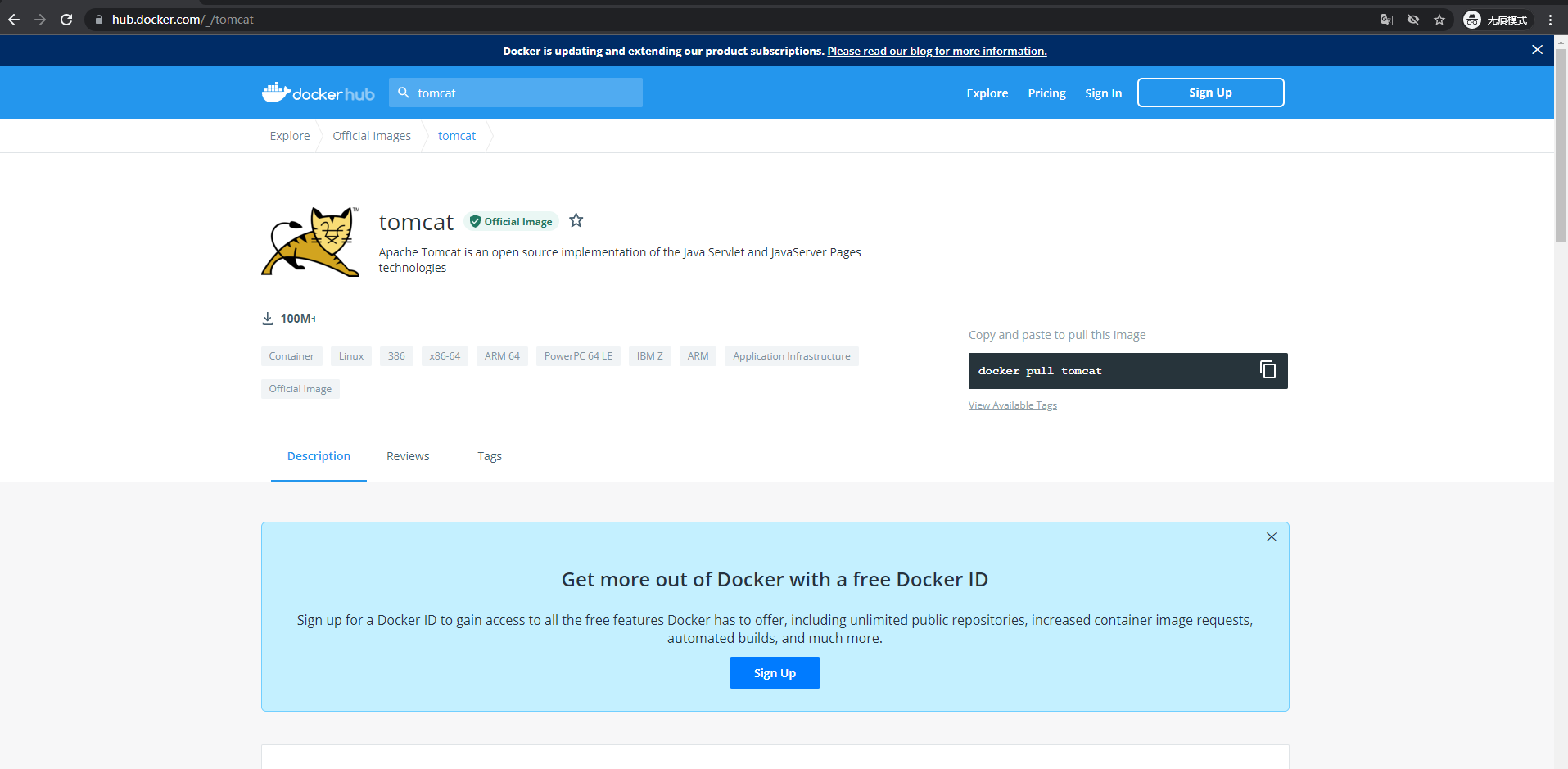Select the IBM Z chip
Image resolution: width=1568 pixels, height=769 pixels.
click(x=650, y=356)
